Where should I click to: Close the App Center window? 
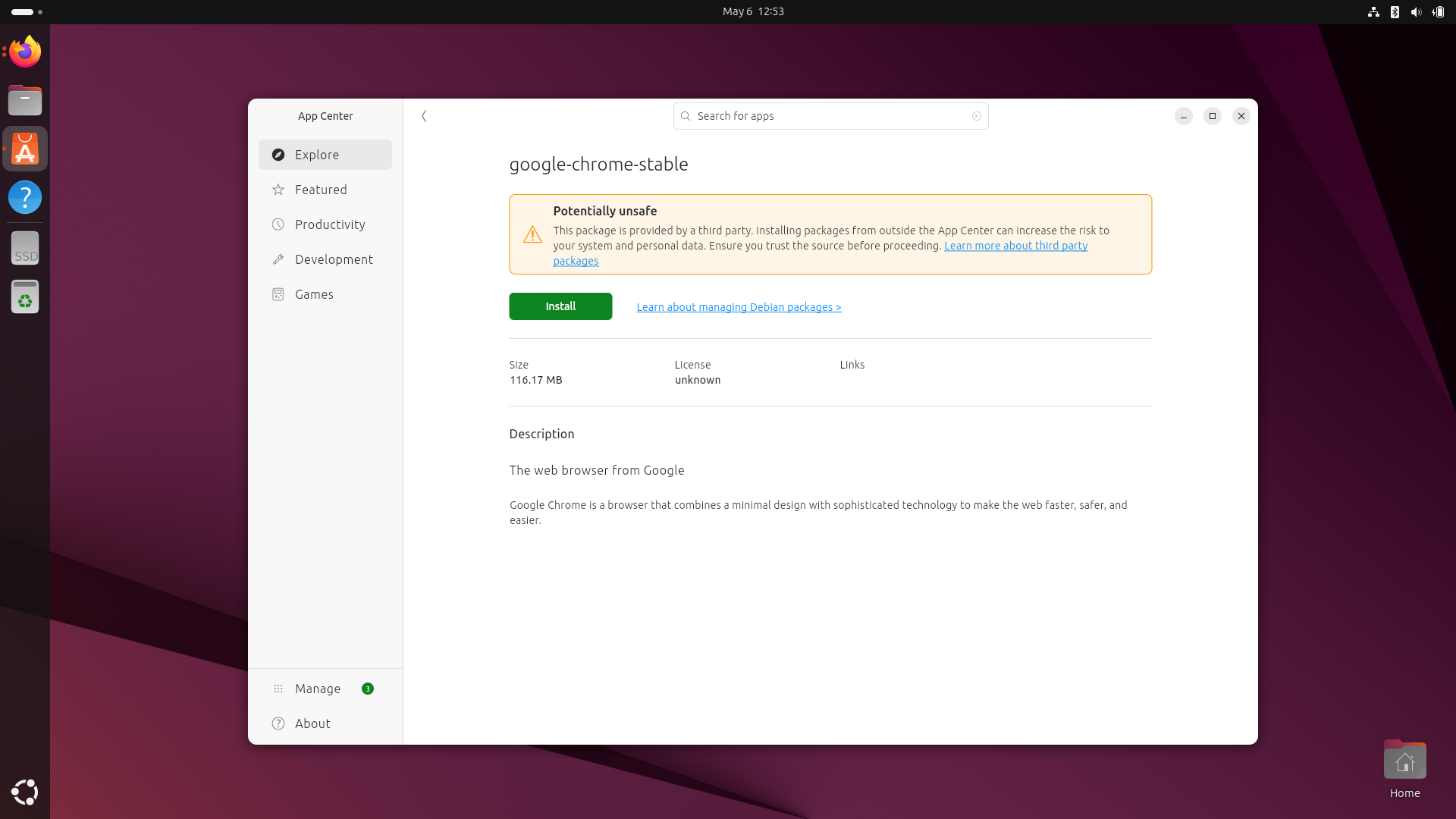tap(1241, 116)
